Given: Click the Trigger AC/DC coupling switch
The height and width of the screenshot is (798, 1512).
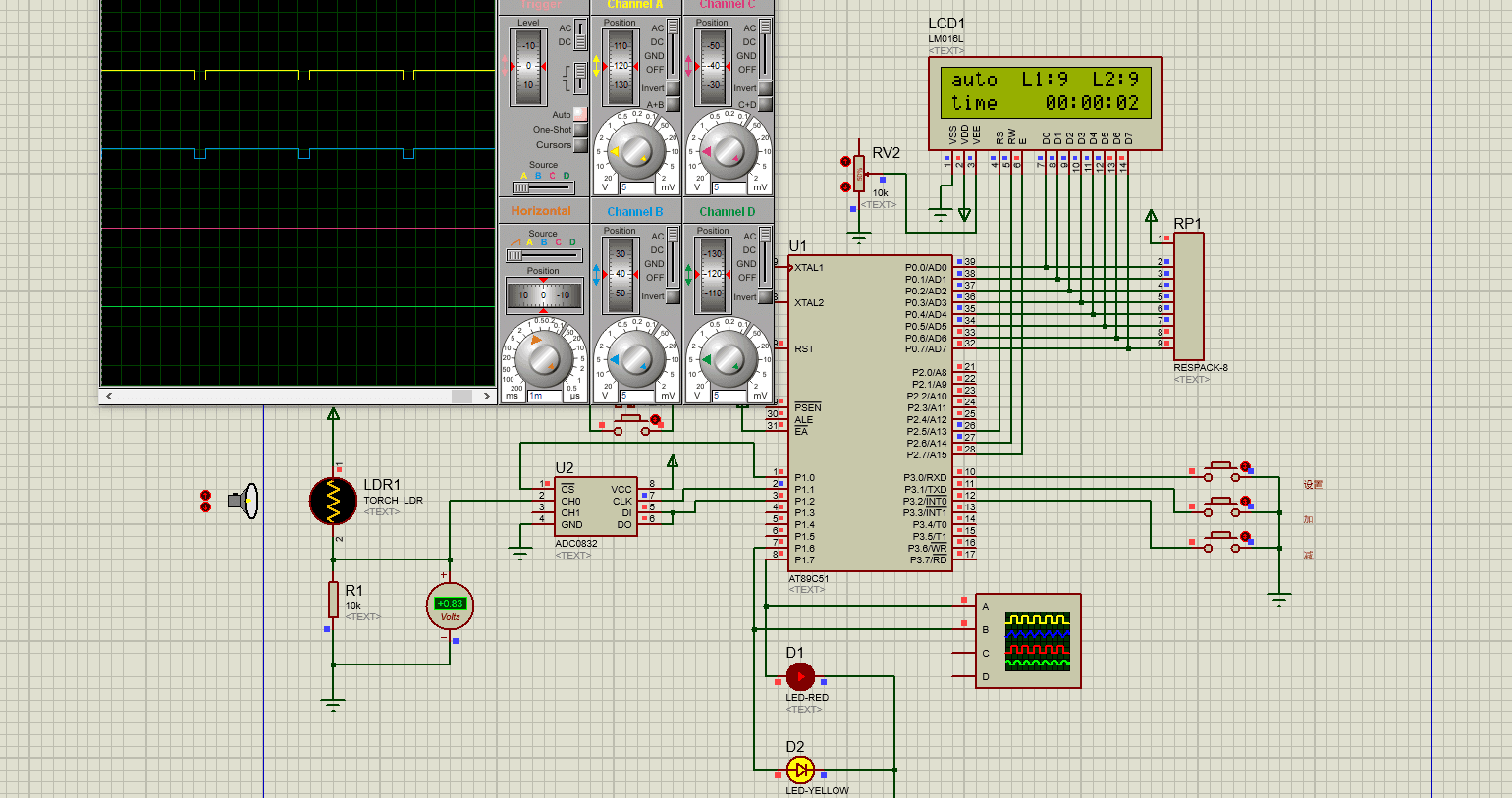Looking at the screenshot, I should pos(580,35).
